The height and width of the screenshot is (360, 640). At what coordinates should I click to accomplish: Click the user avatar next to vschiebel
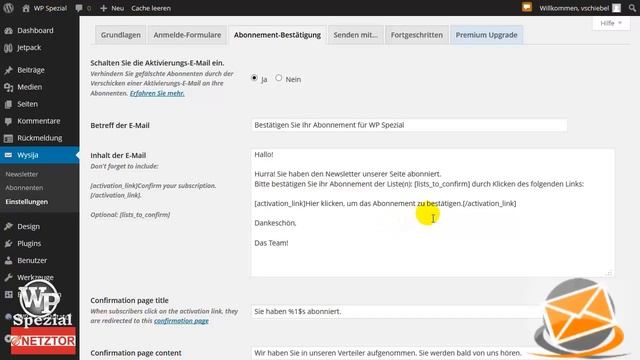[x=616, y=8]
